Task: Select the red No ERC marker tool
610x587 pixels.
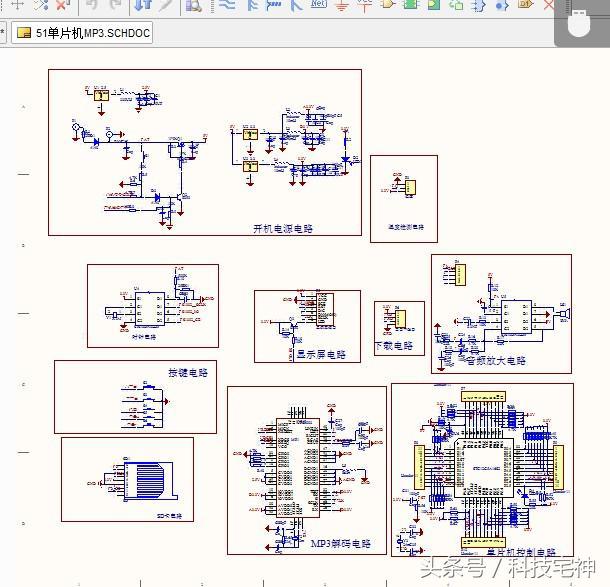Action: [x=549, y=5]
